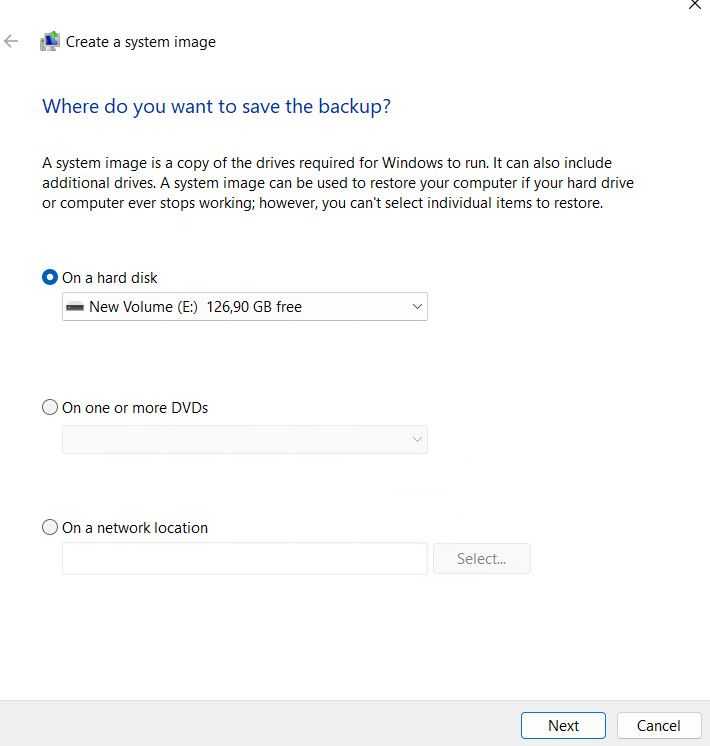Click the 'Where do you want to save the backup?' heading

click(216, 106)
